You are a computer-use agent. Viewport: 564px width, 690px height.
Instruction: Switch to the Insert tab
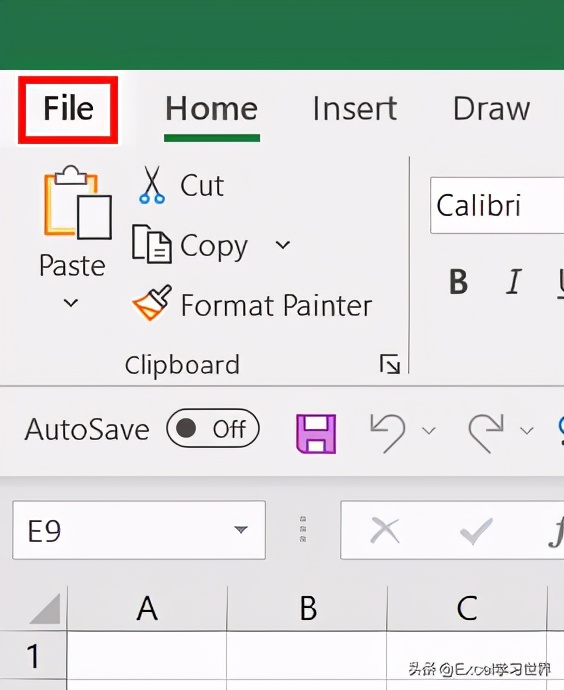tap(355, 109)
